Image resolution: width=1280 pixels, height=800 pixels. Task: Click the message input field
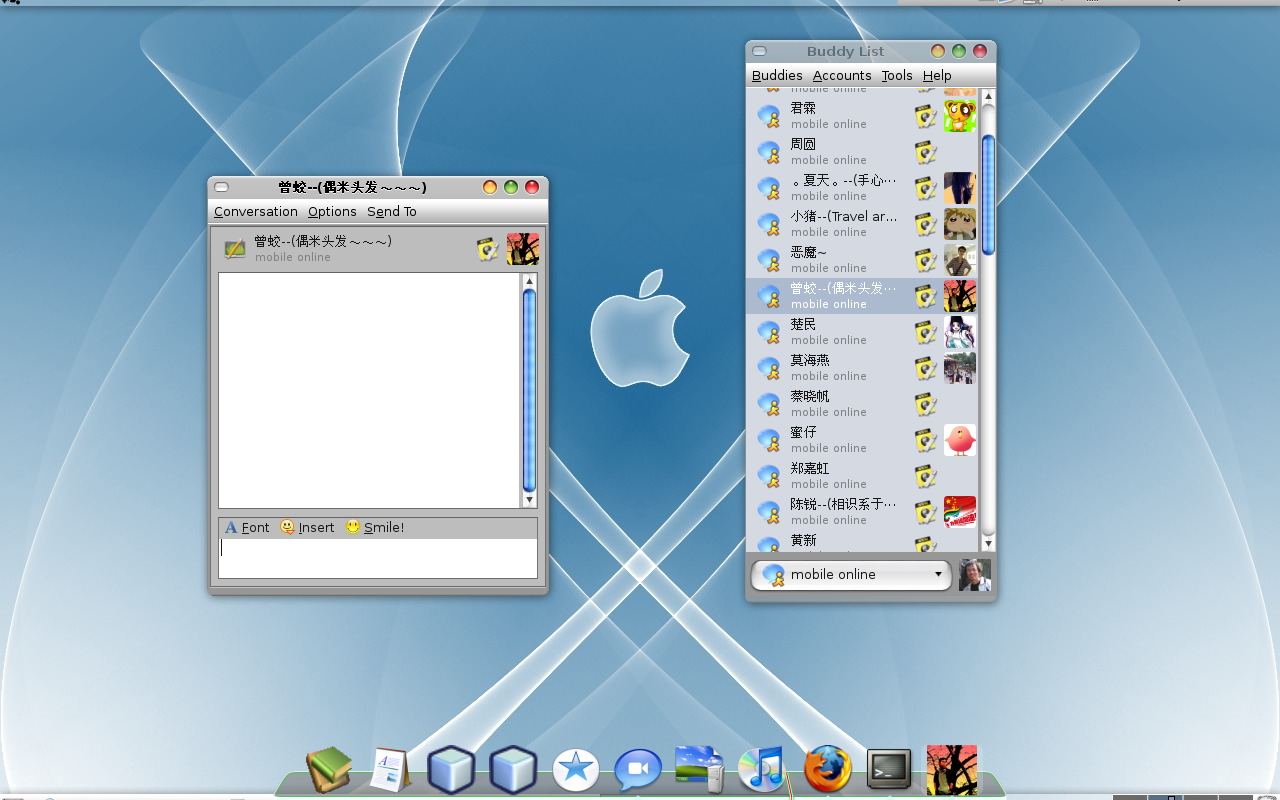[x=378, y=558]
